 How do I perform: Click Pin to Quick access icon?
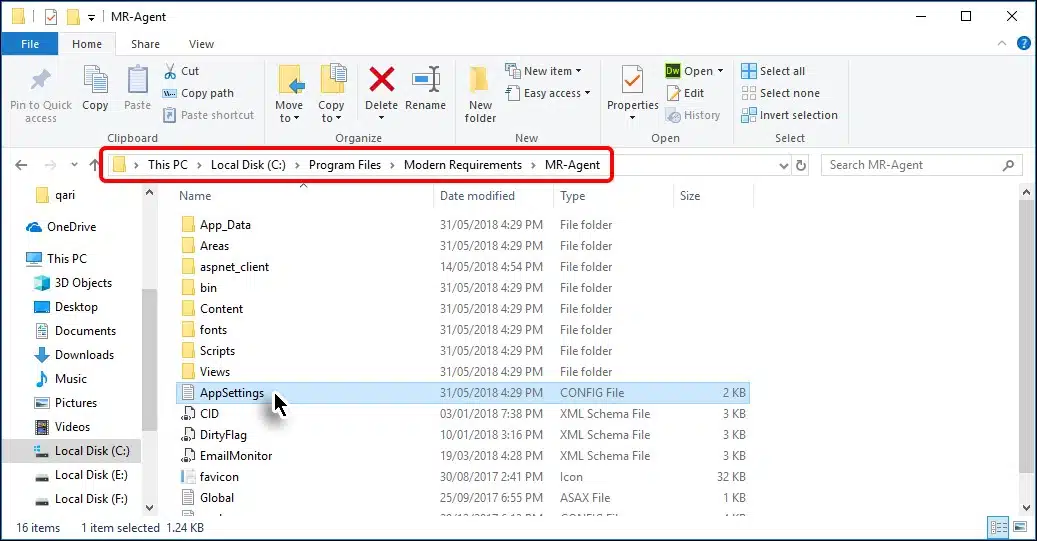(x=41, y=80)
